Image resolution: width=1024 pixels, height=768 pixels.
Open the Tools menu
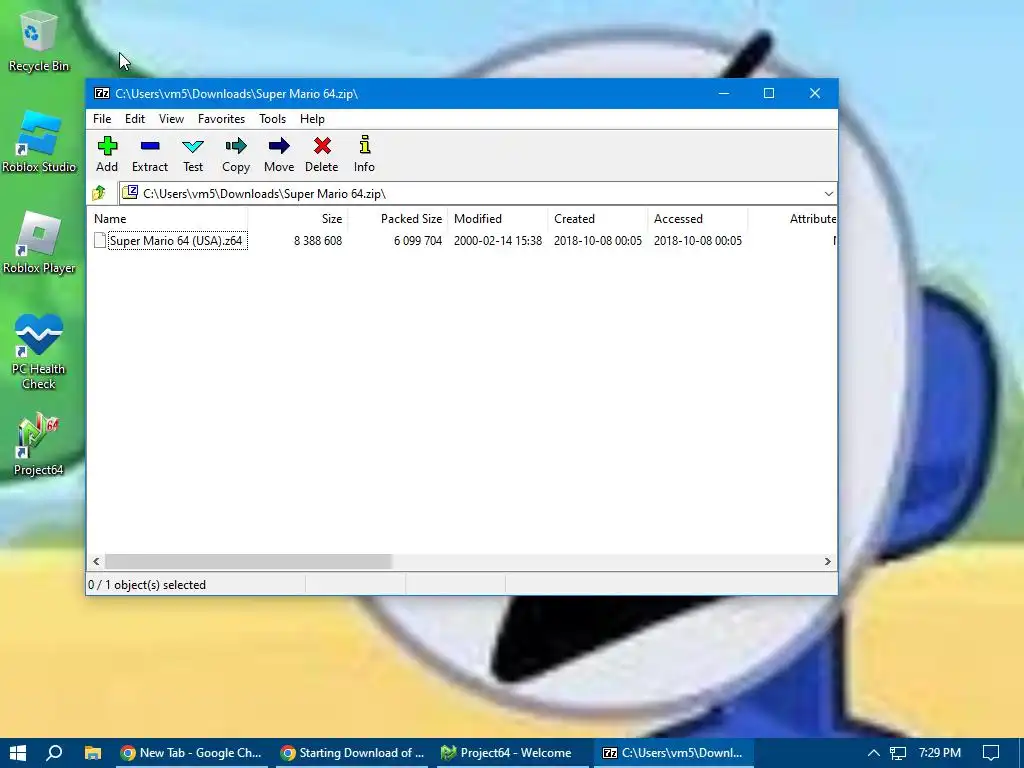click(x=272, y=119)
